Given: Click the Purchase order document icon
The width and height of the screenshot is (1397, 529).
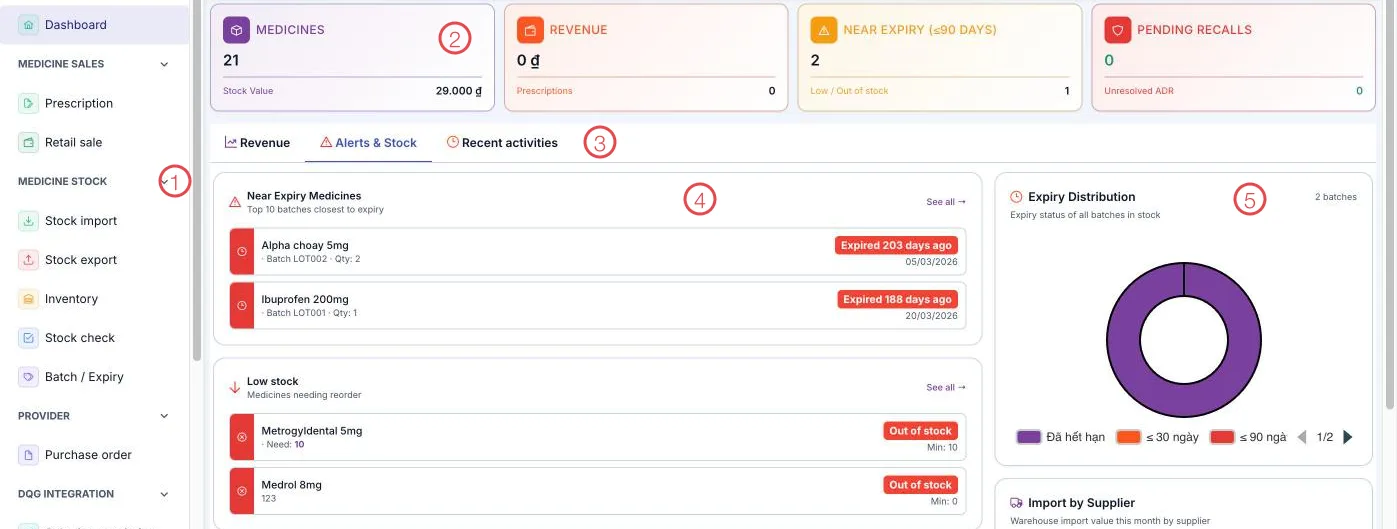Looking at the screenshot, I should (x=29, y=455).
